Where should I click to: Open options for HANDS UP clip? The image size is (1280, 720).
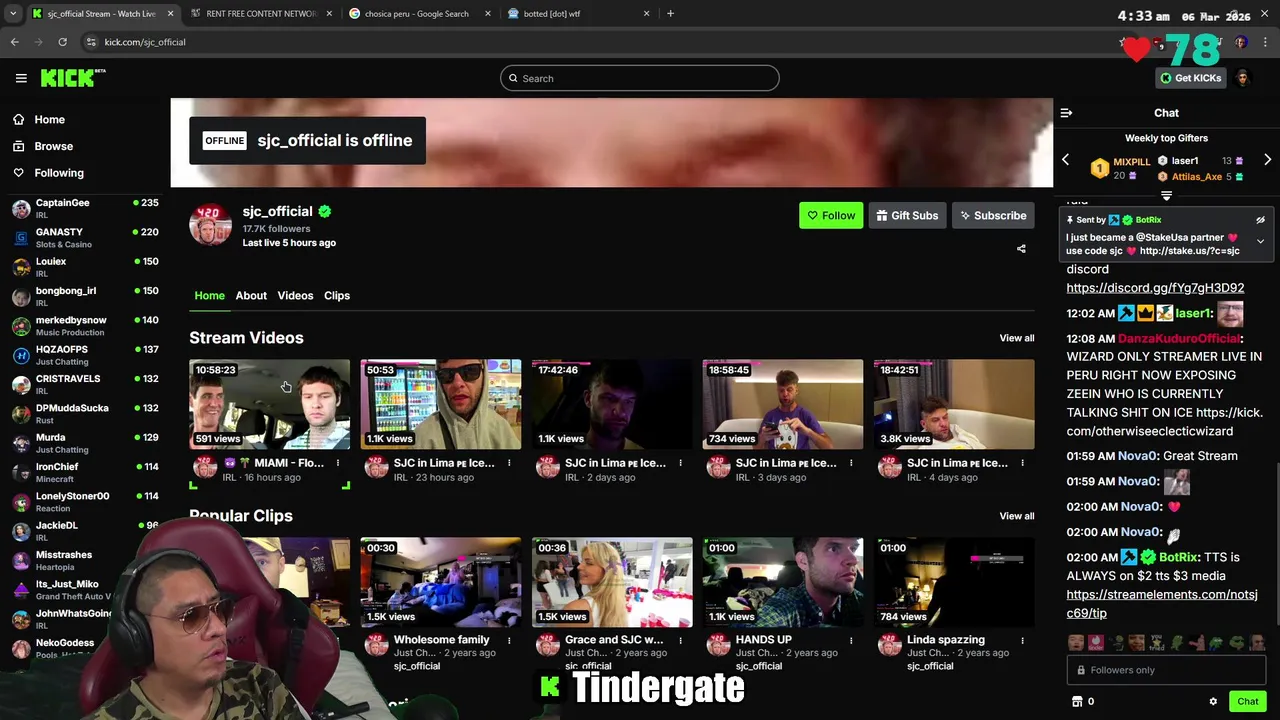pos(851,640)
